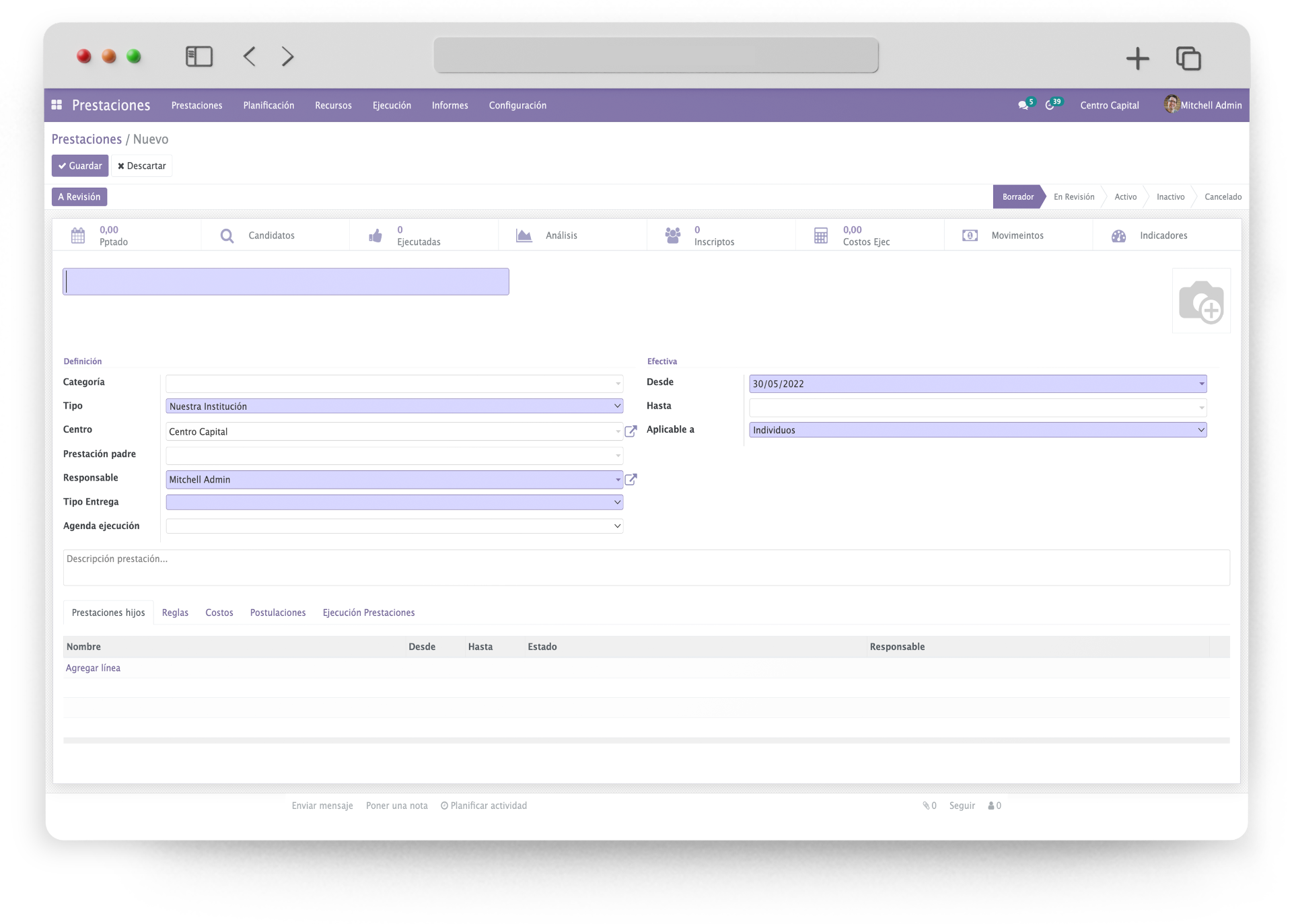1292x924 pixels.
Task: Open the Aplicable a dropdown
Action: click(977, 430)
